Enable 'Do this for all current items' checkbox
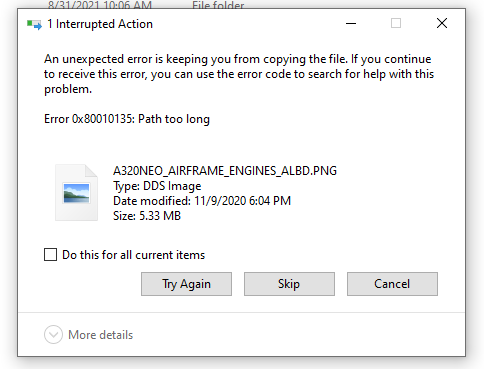484x369 pixels. coord(50,255)
